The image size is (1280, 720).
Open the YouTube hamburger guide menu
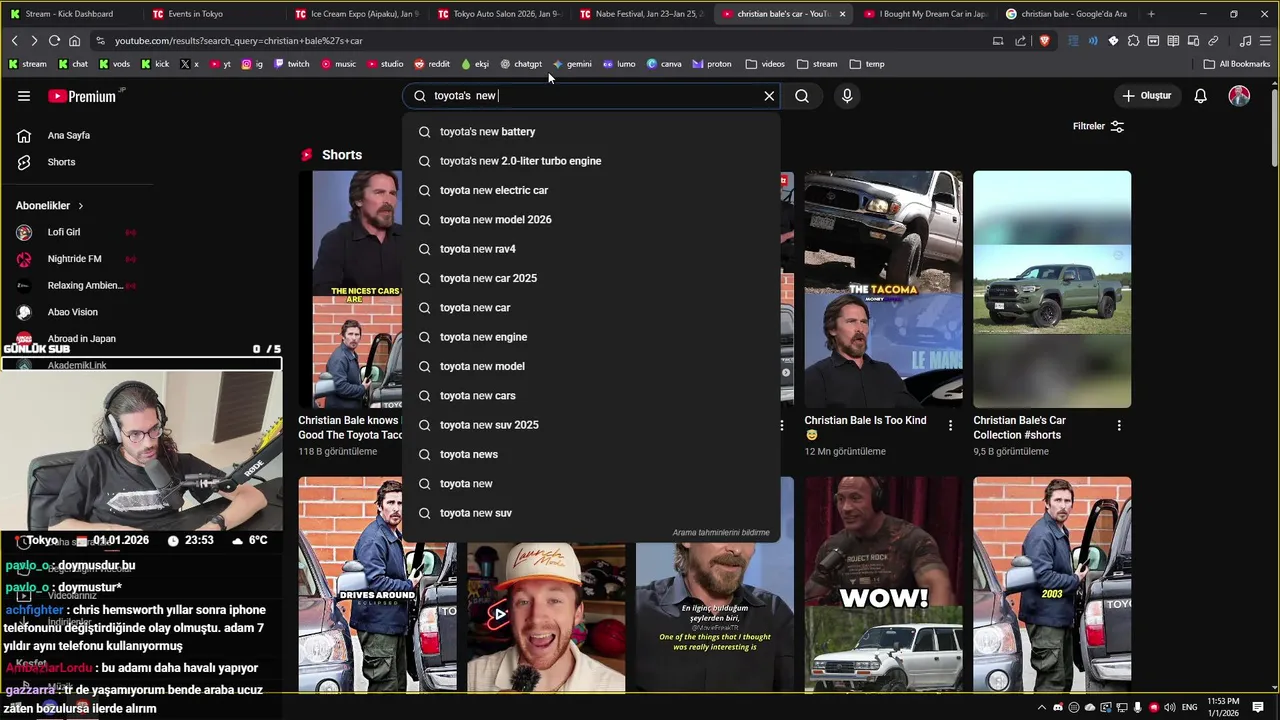click(x=24, y=96)
